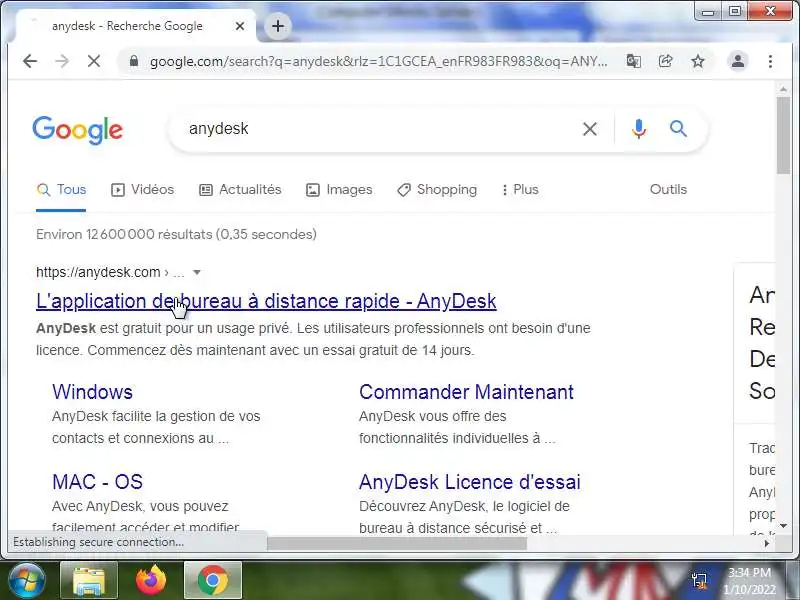Open a new tab with plus button
The width and height of the screenshot is (800, 600).
(278, 26)
